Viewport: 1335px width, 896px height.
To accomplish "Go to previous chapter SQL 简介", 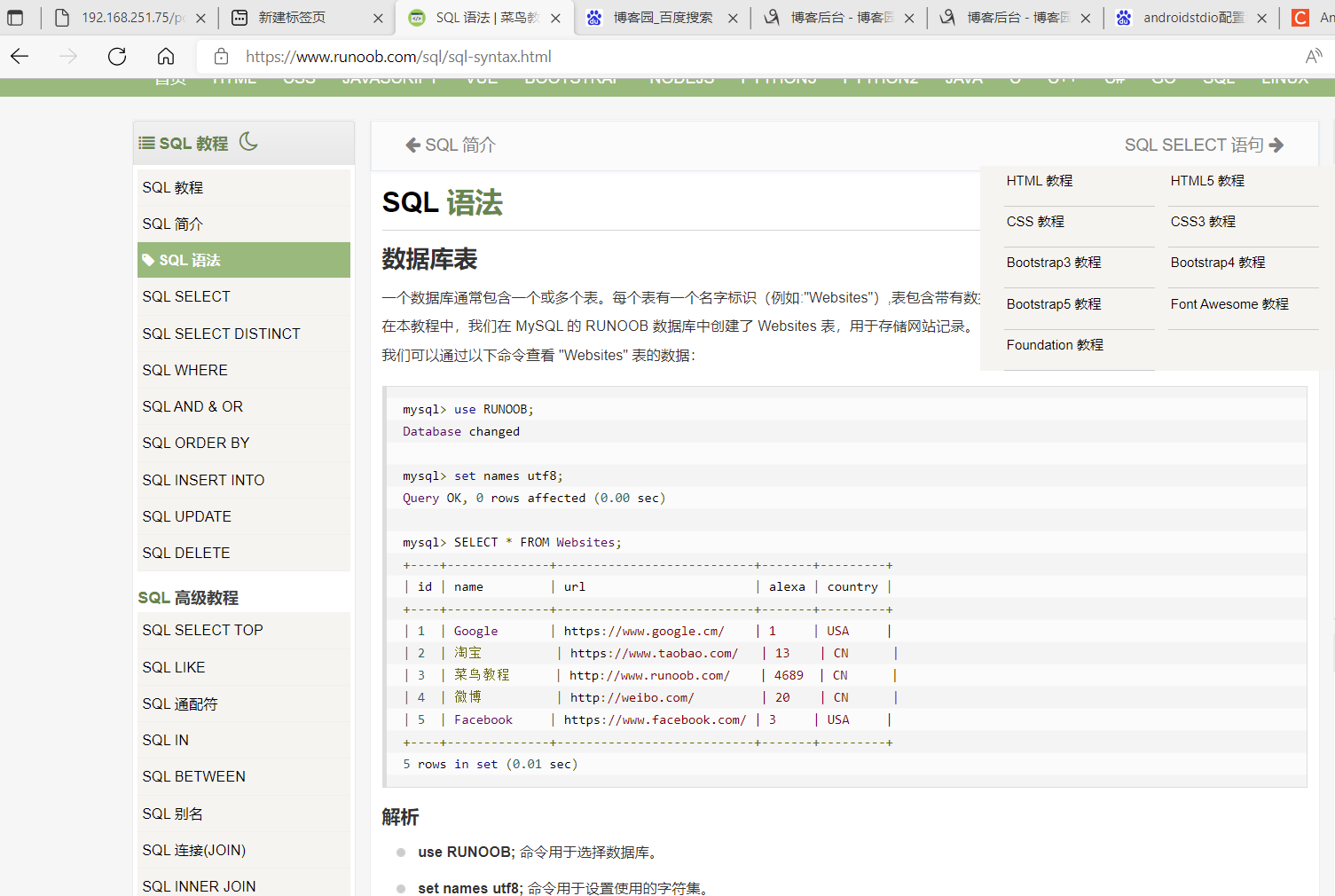I will 451,145.
